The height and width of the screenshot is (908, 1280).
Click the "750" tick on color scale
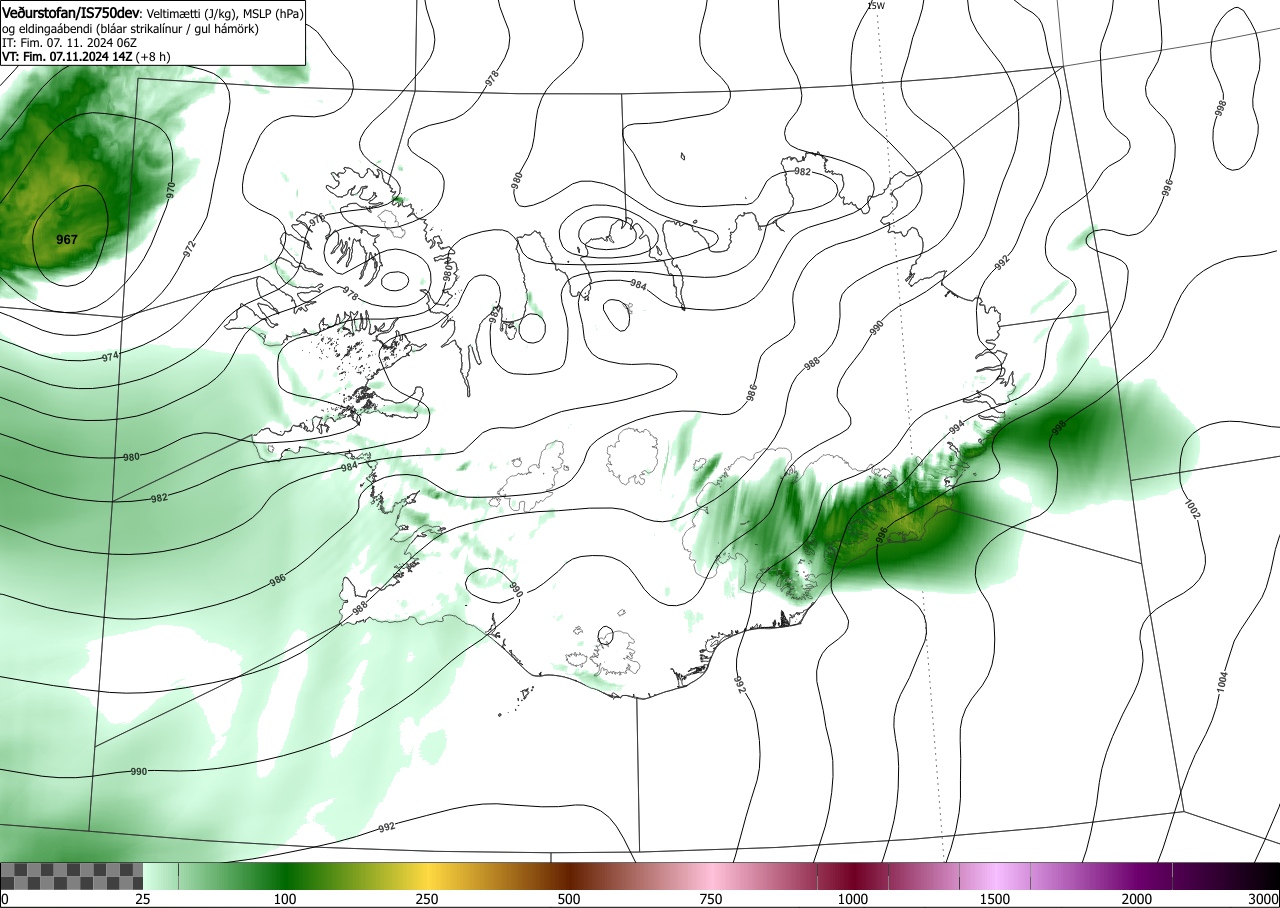pyautogui.click(x=711, y=900)
